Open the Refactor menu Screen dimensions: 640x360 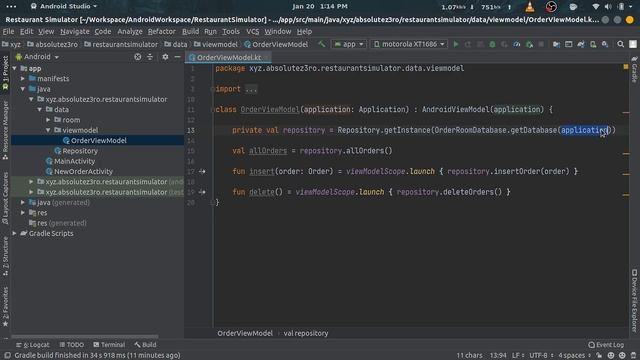click(x=161, y=31)
